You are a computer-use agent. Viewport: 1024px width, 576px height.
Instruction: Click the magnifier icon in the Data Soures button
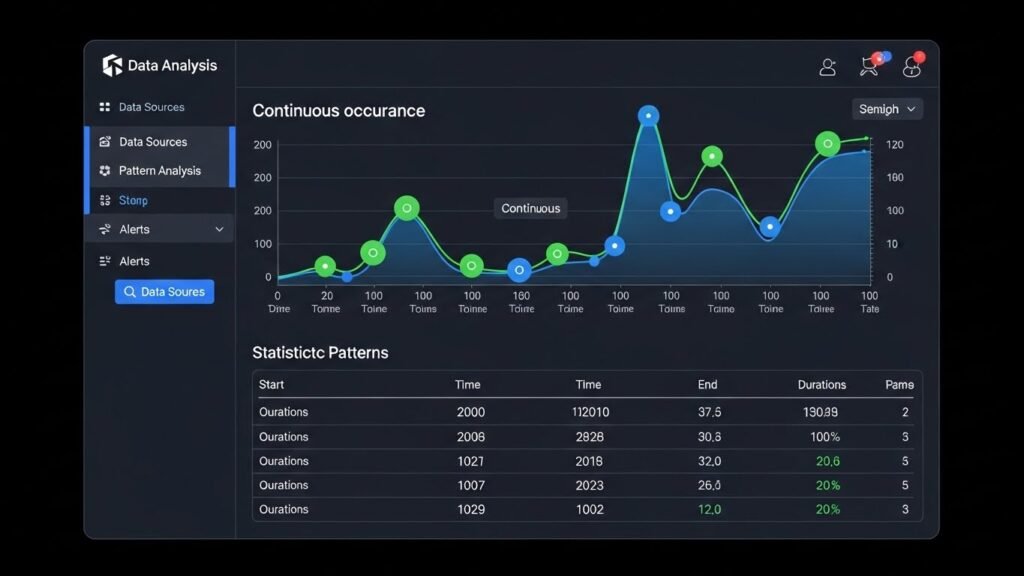129,292
